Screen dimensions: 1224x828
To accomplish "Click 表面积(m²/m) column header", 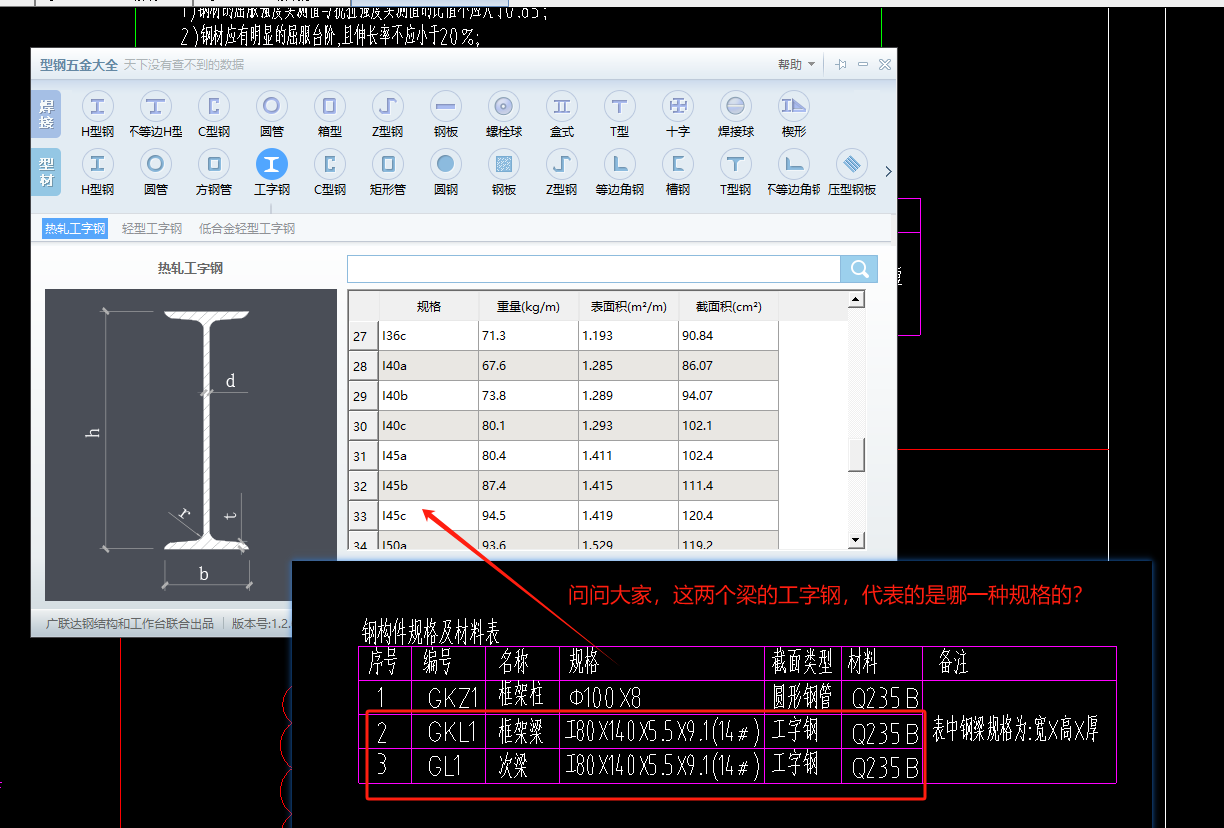I will (628, 307).
